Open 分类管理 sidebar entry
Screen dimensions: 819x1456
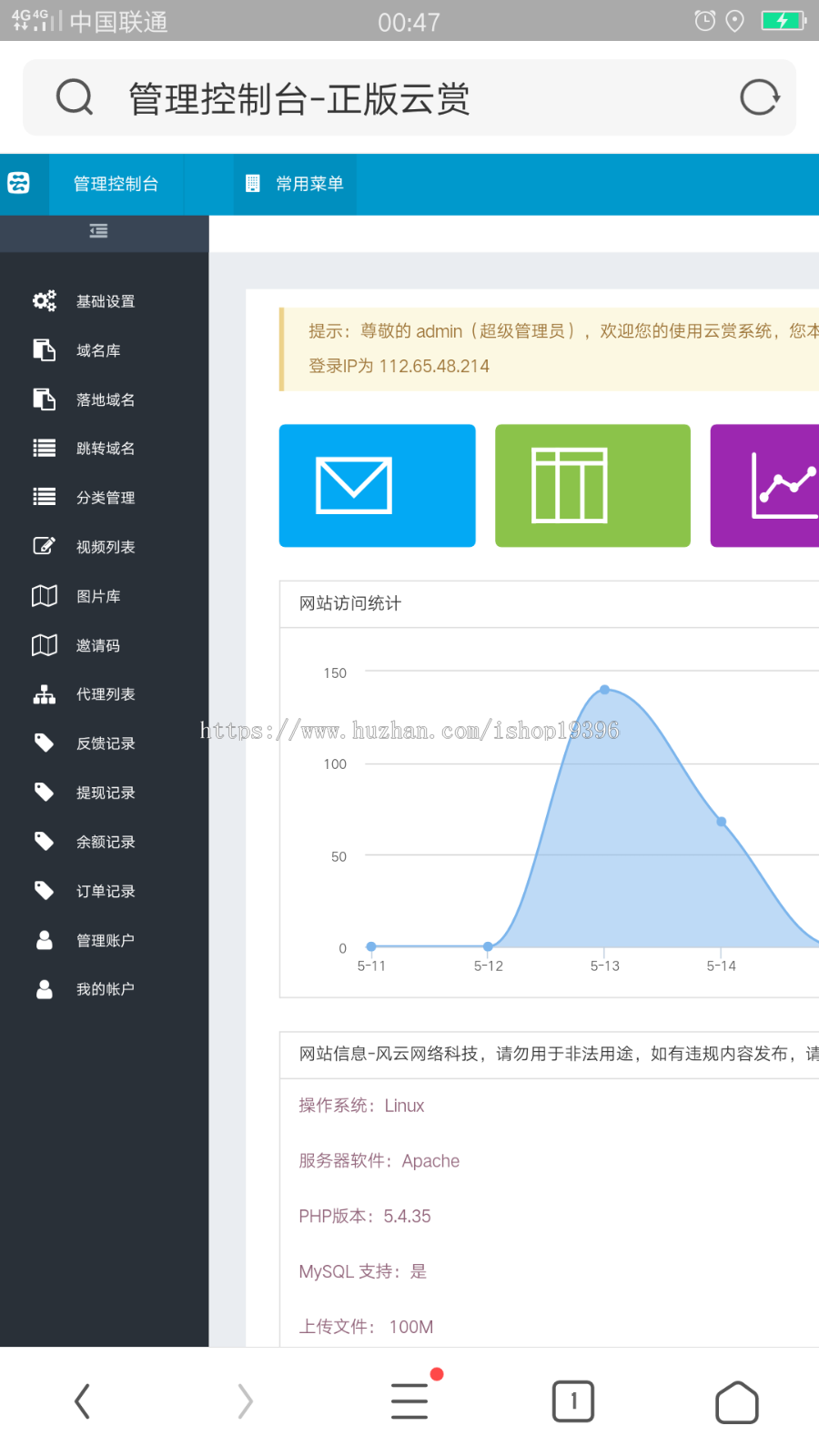coord(106,498)
